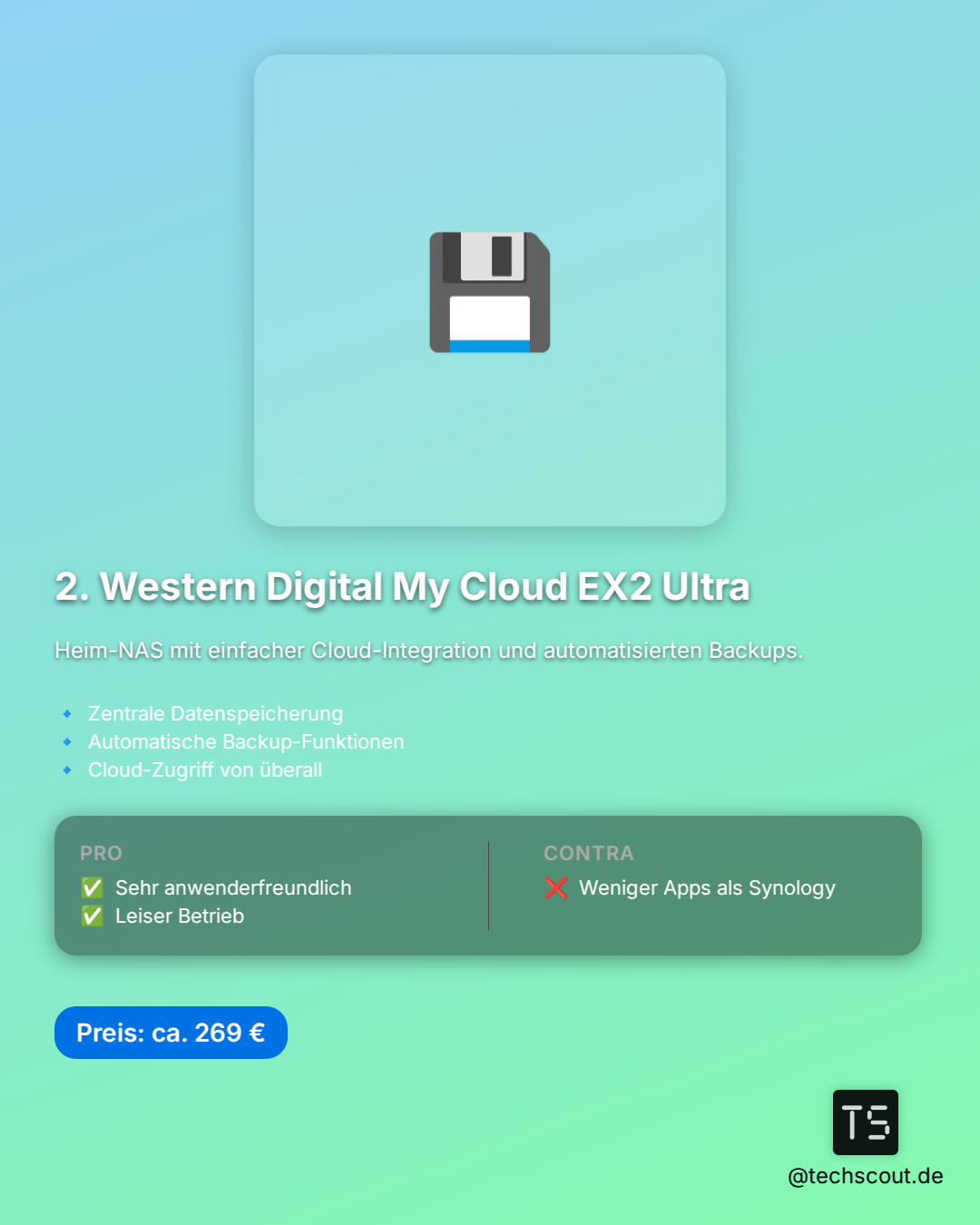The height and width of the screenshot is (1225, 980).
Task: Click the green checkmark beside Sehr anwenderfreundlich
Action: pyautogui.click(x=92, y=887)
